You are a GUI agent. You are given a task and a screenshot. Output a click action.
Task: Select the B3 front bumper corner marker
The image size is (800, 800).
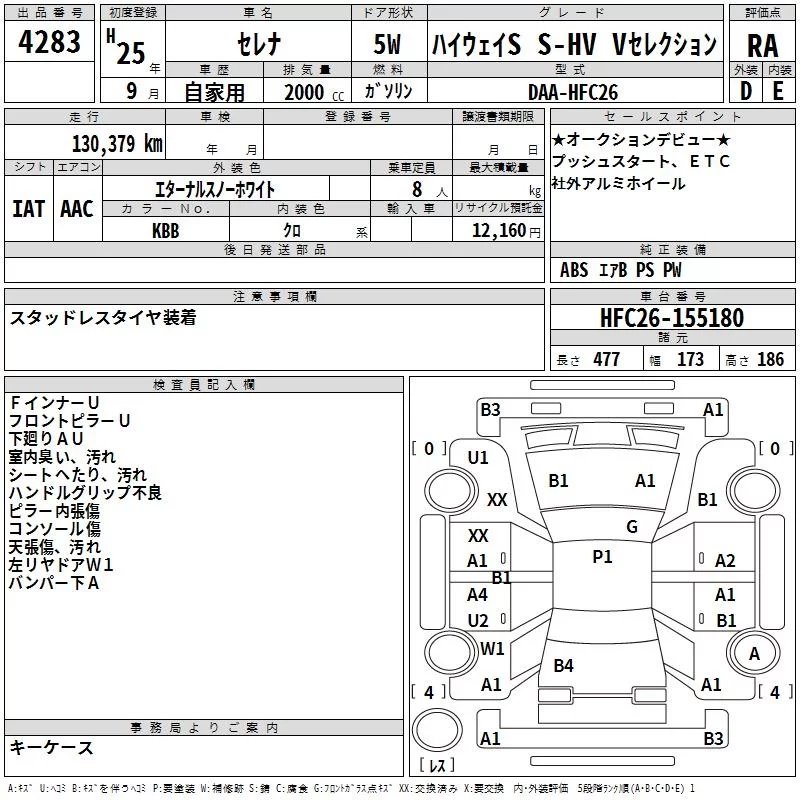(490, 410)
